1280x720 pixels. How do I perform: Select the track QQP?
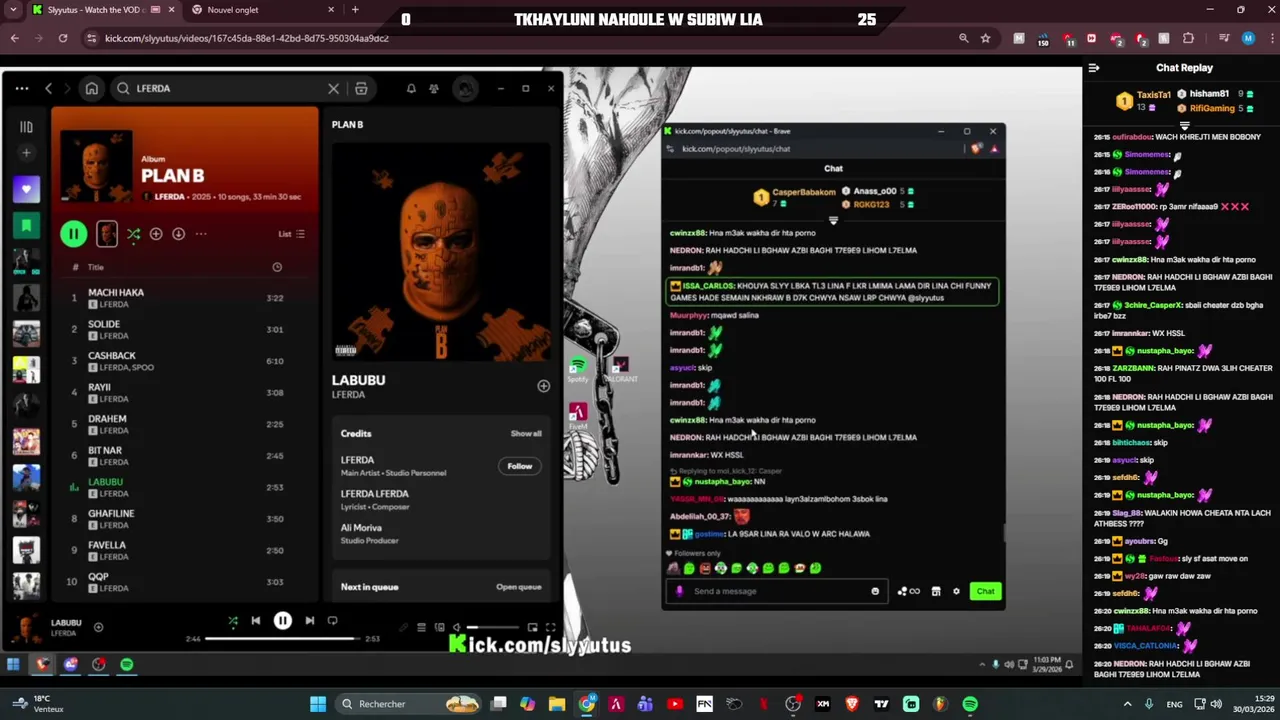186,581
